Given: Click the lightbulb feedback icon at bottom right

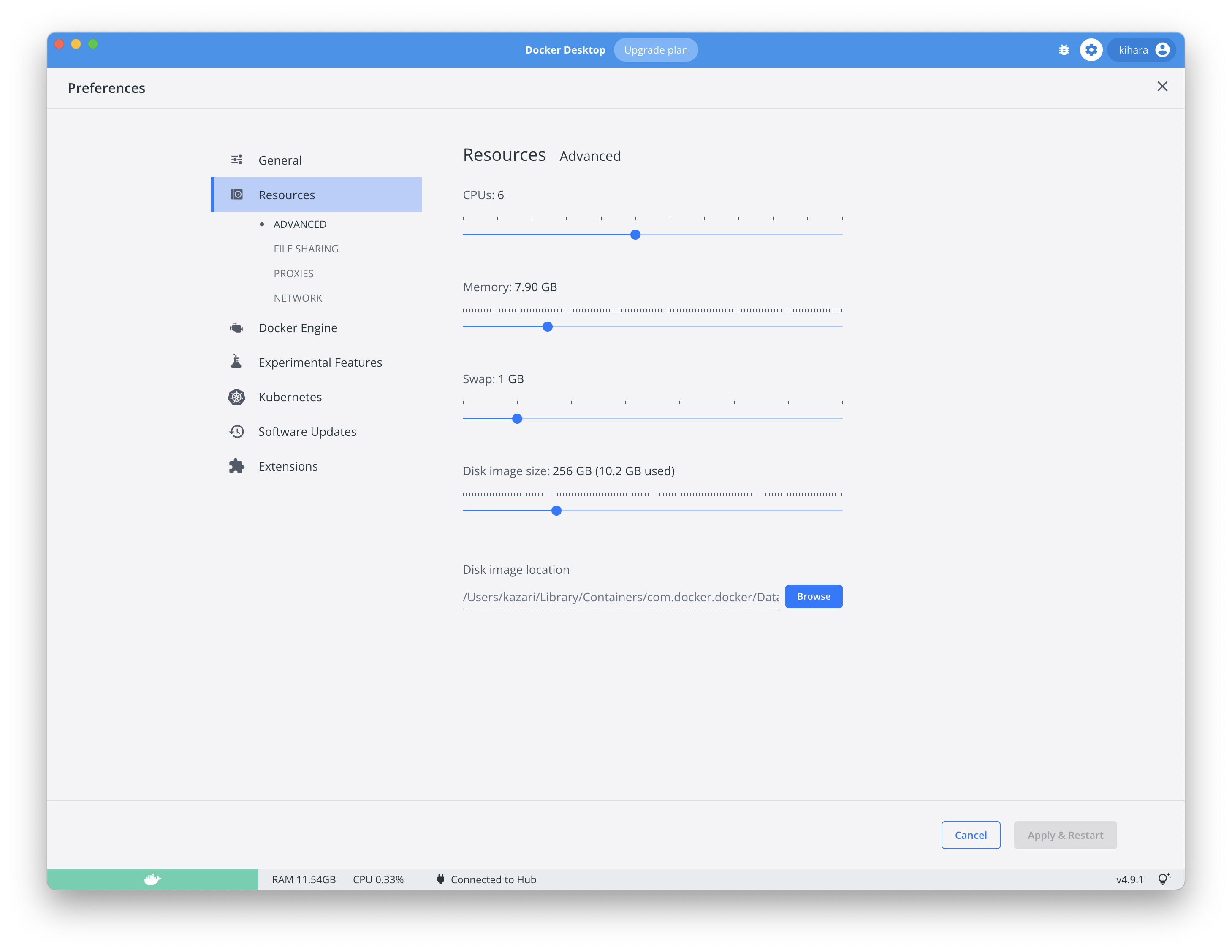Looking at the screenshot, I should click(1163, 879).
